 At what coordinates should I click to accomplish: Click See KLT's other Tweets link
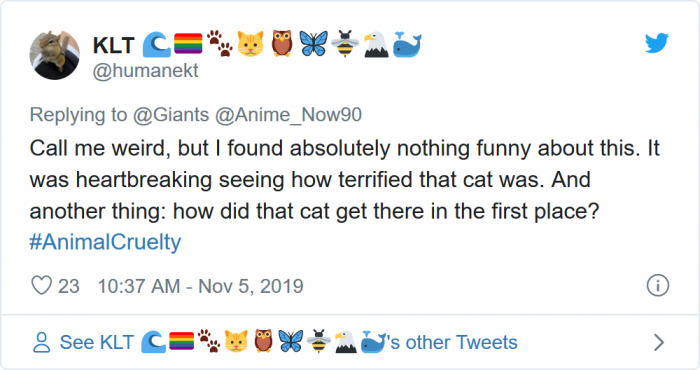click(288, 342)
